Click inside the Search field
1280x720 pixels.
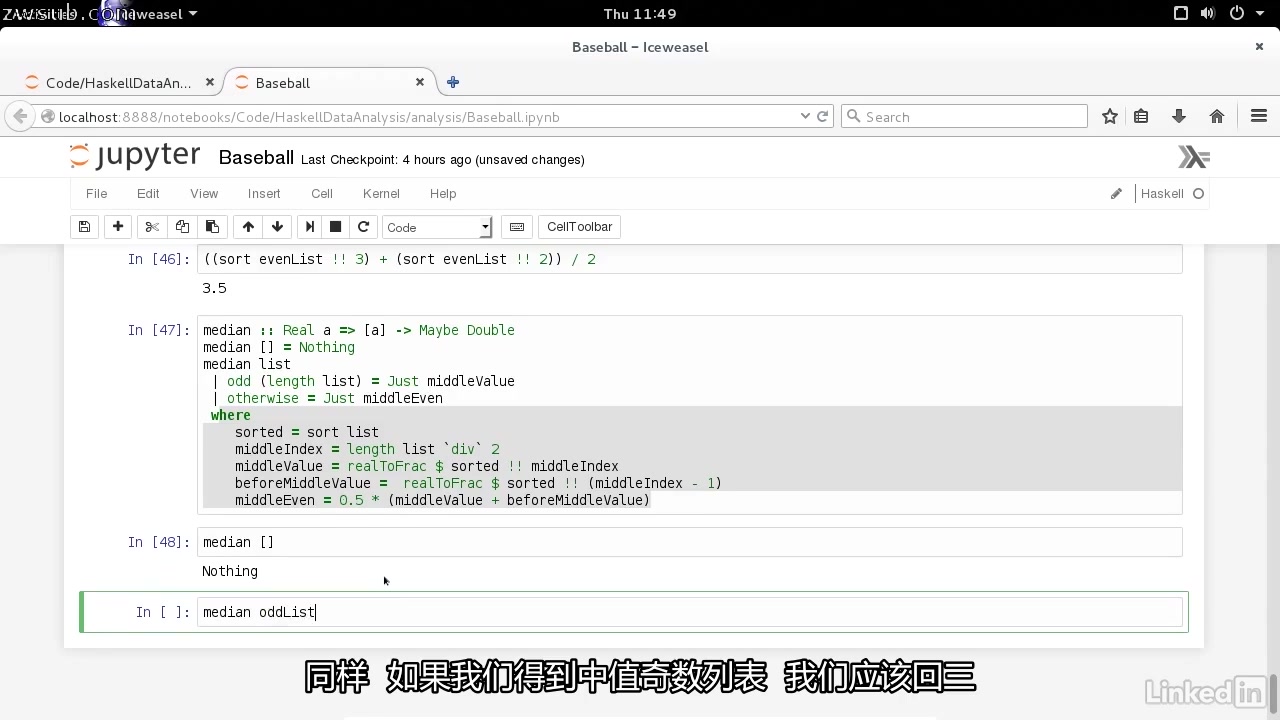pyautogui.click(x=965, y=116)
